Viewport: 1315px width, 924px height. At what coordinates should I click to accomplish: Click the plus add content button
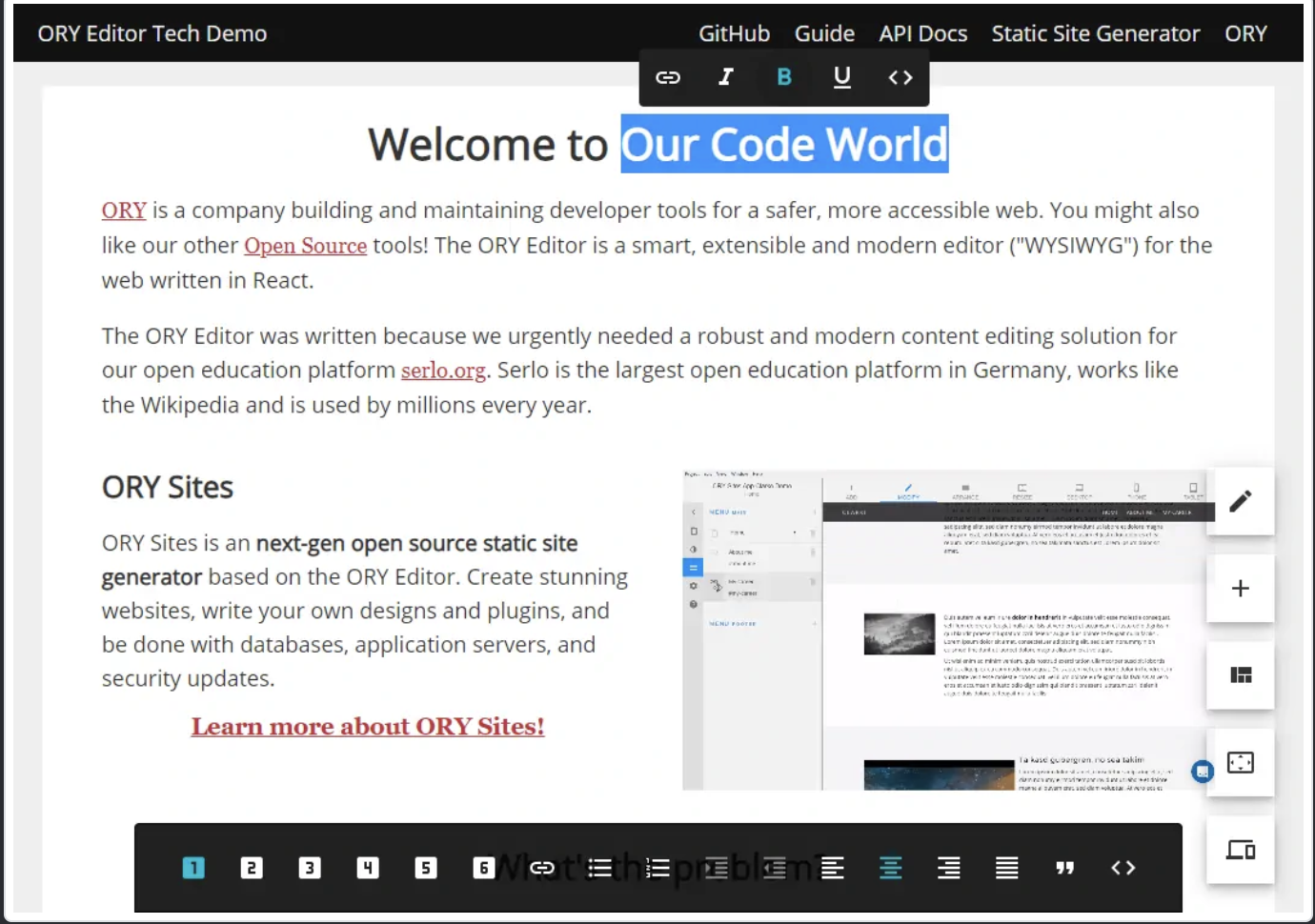coord(1240,589)
